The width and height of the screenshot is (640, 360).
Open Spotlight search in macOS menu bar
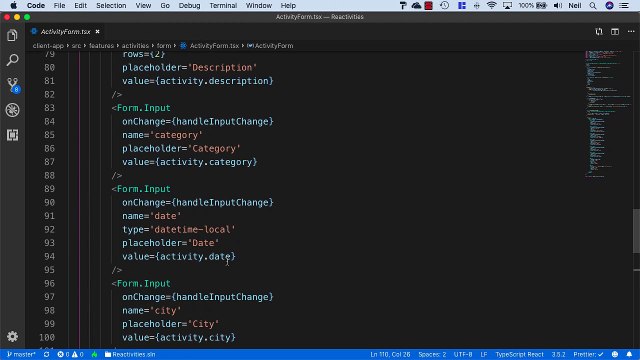[593, 5]
